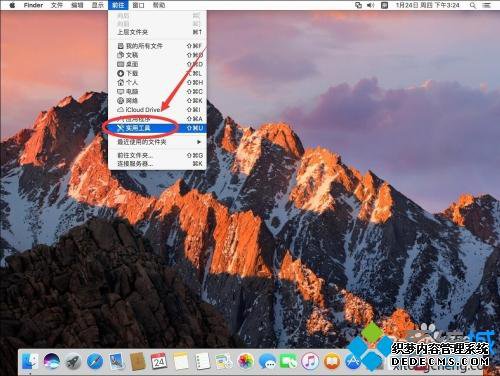Open Spotlight search magnifier
This screenshot has height=376, width=500.
click(x=473, y=5)
